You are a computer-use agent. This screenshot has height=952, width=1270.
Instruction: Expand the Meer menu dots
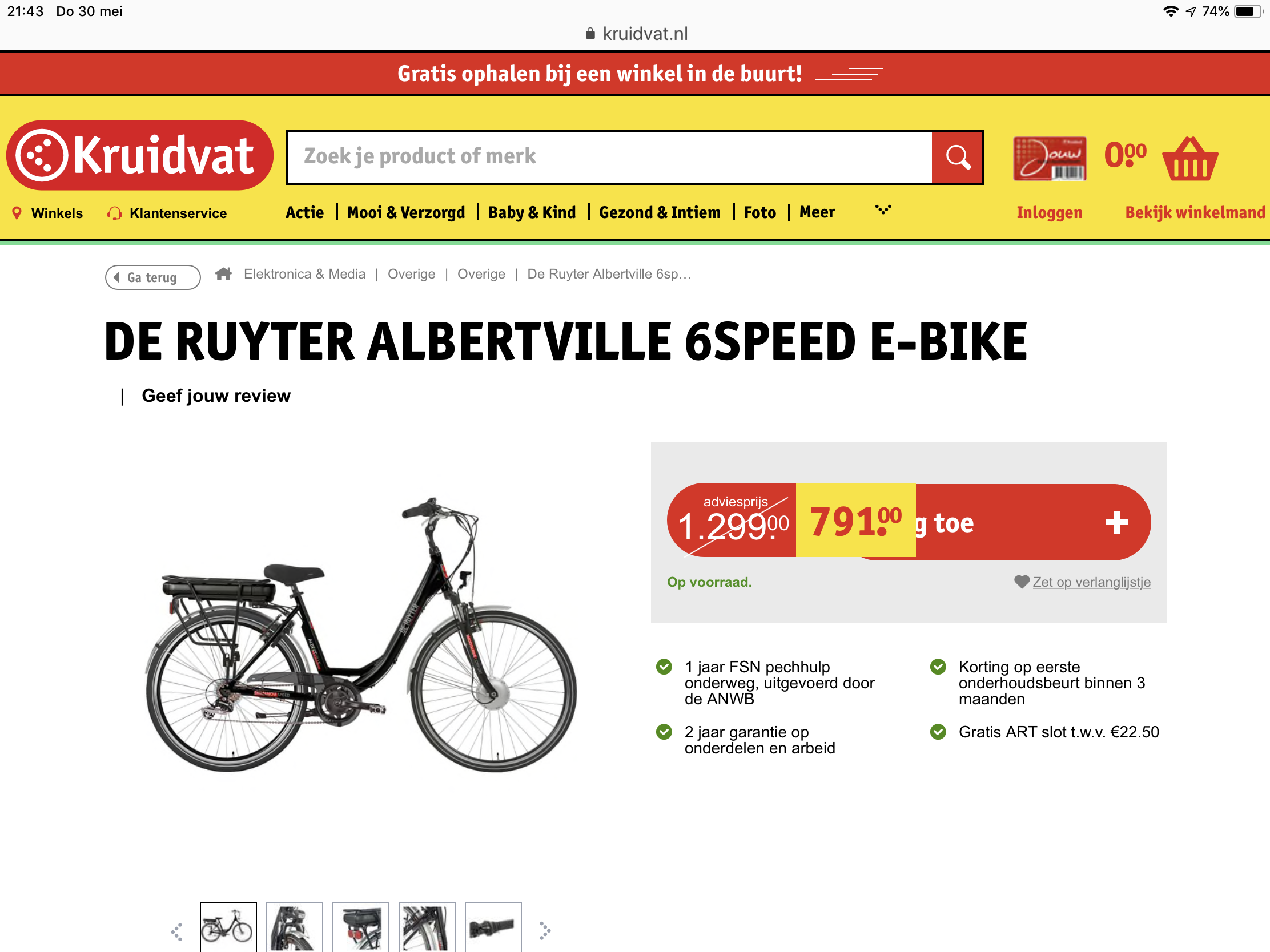(882, 210)
